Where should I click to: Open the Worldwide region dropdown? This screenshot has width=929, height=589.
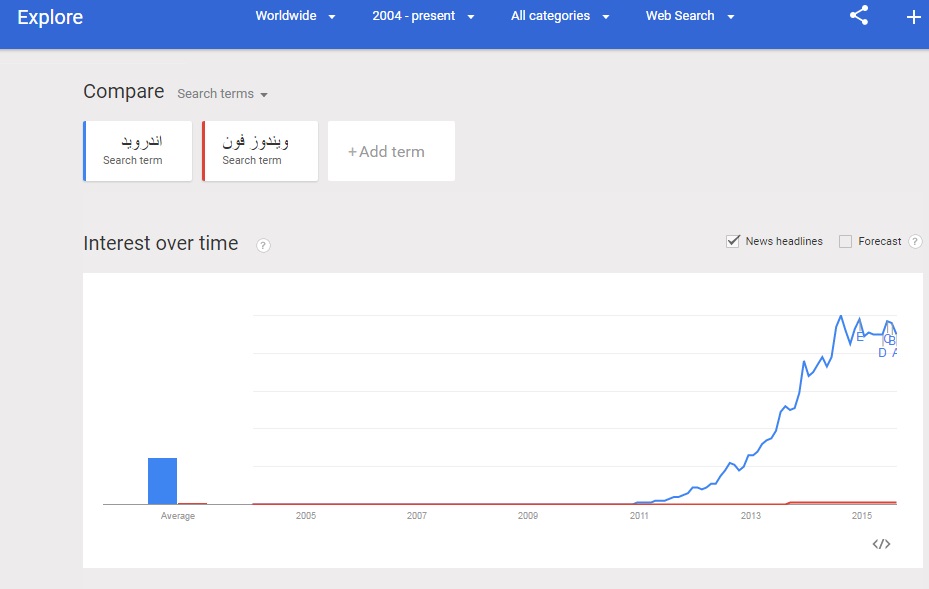click(x=295, y=16)
